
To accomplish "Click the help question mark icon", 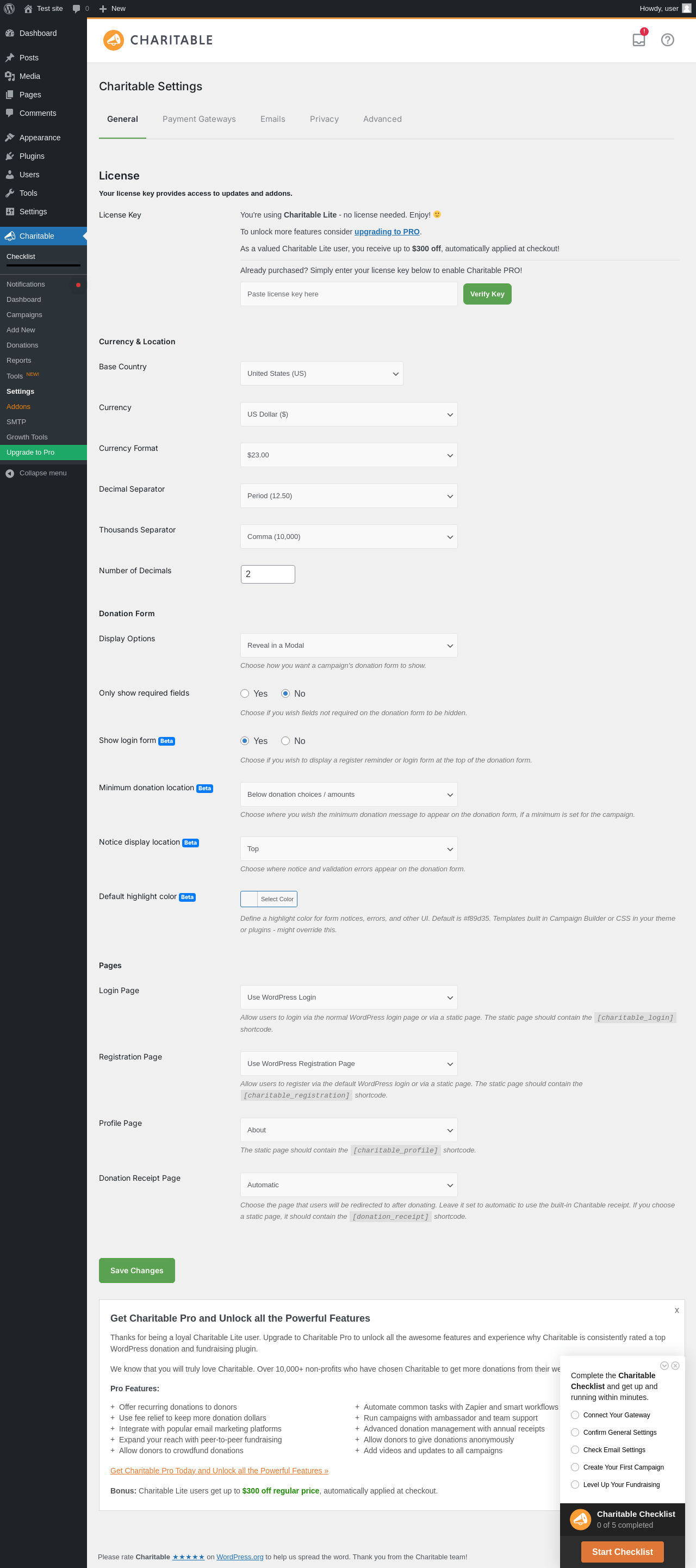I will click(667, 40).
